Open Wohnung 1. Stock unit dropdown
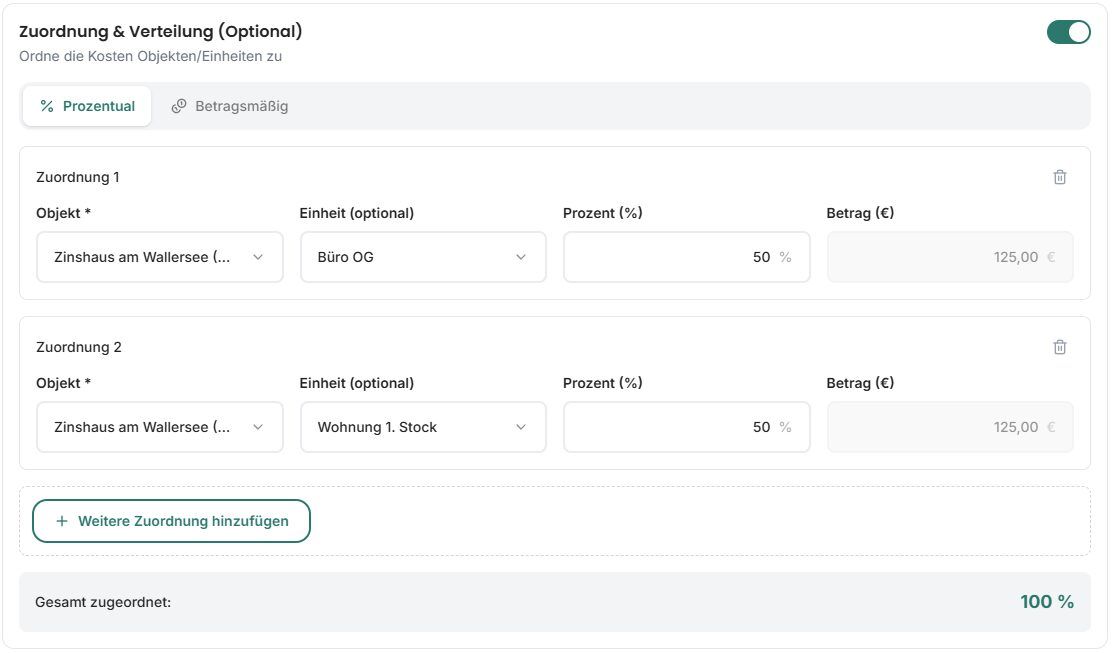Screen dimensions: 1114x653 point(423,427)
